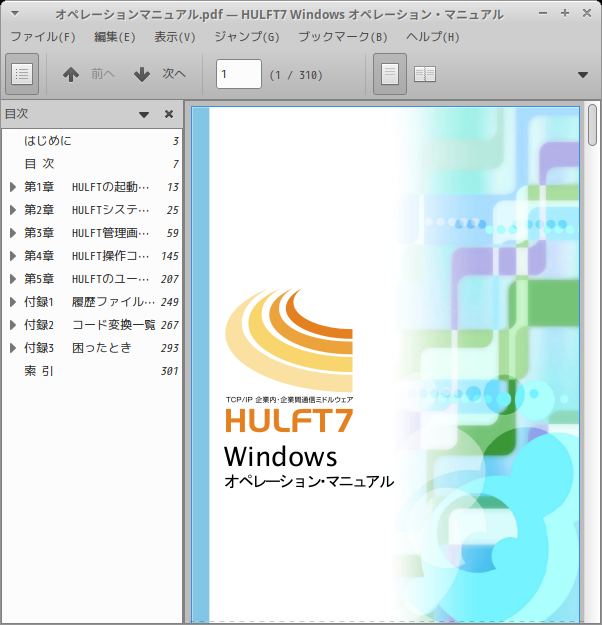Enable dual page view mode

425,74
